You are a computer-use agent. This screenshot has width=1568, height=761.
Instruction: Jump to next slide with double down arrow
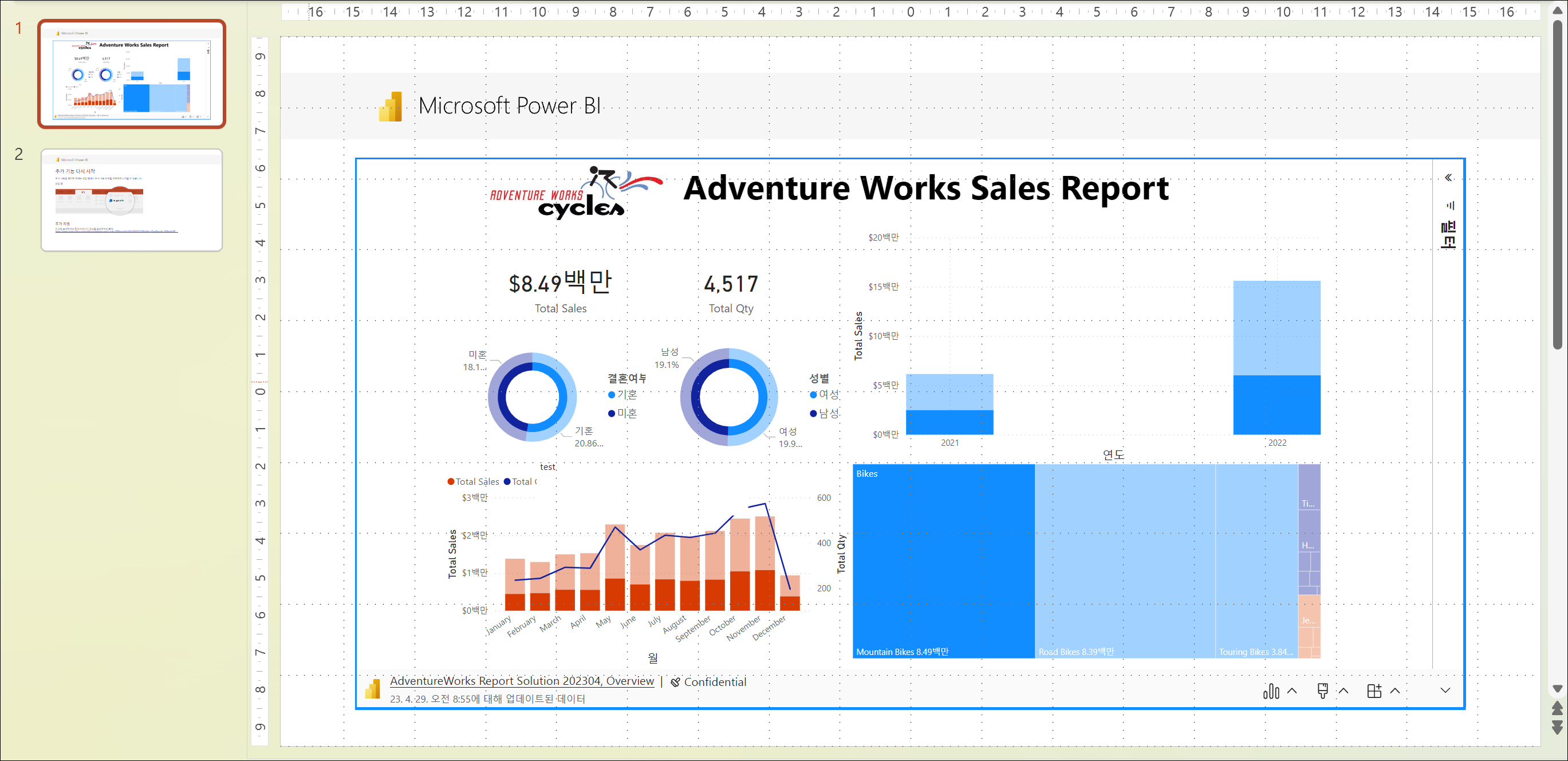[x=1557, y=728]
